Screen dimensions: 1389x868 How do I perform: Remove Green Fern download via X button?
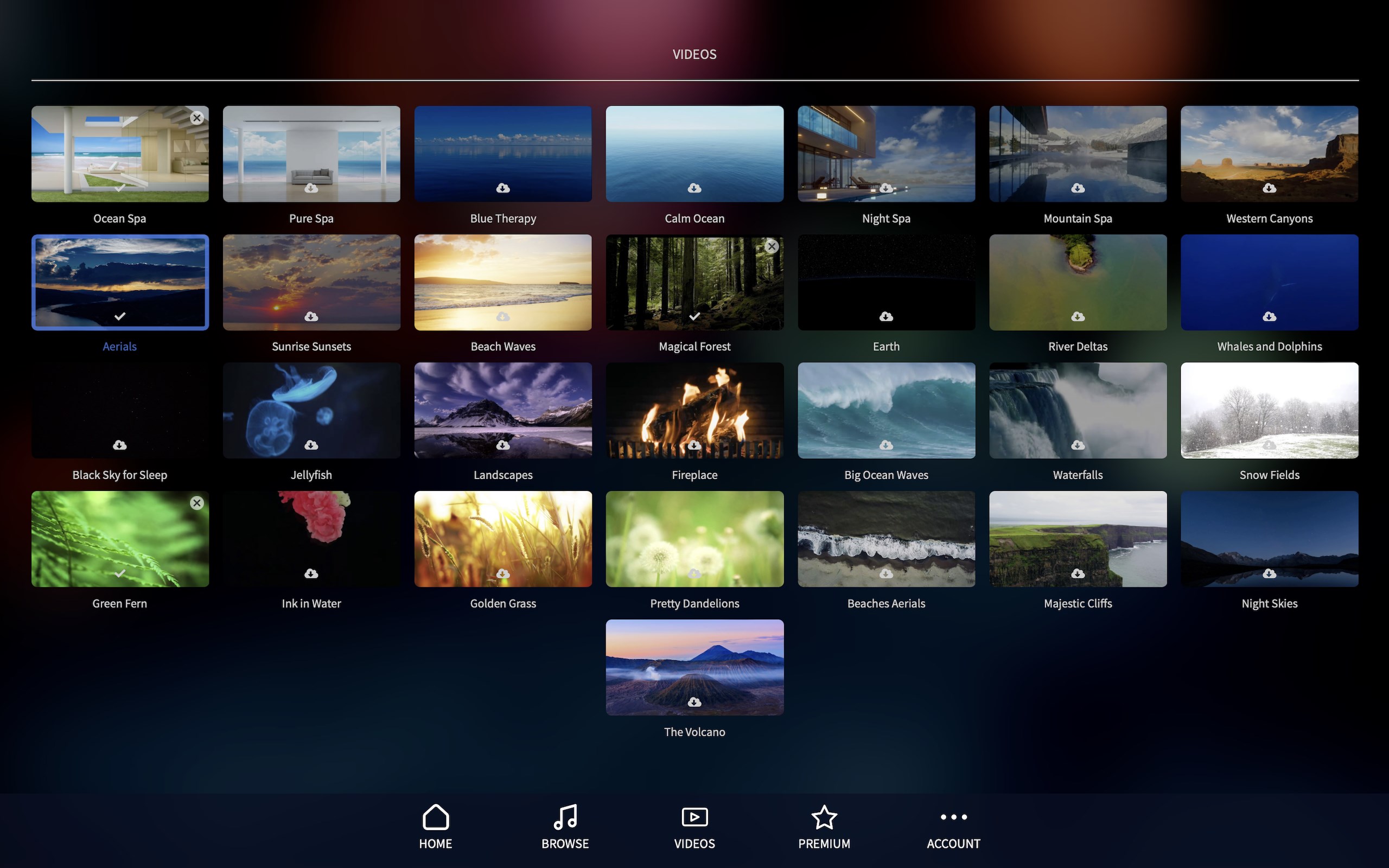click(x=197, y=503)
